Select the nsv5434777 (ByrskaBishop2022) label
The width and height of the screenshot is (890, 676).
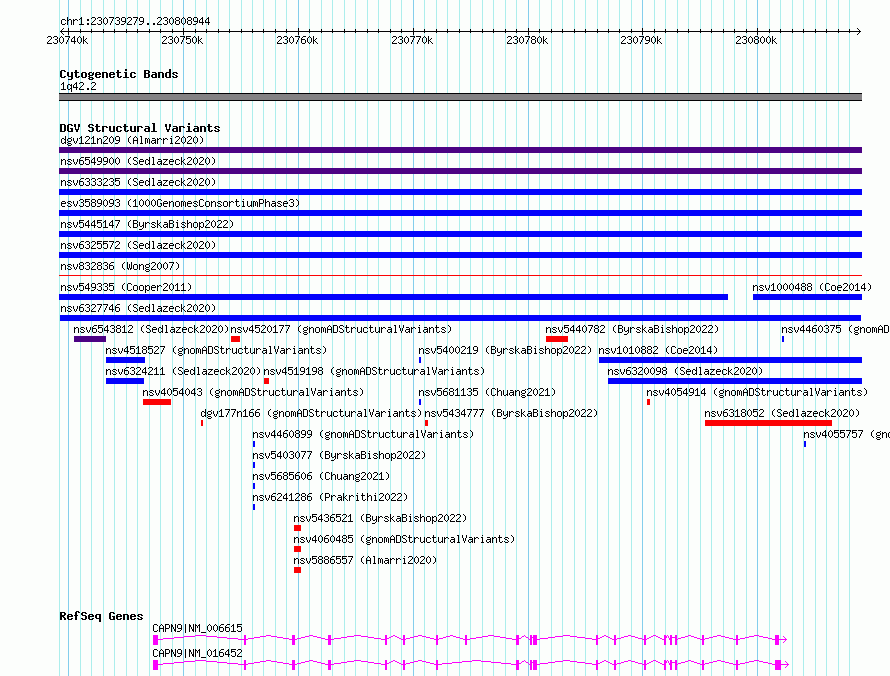point(511,413)
